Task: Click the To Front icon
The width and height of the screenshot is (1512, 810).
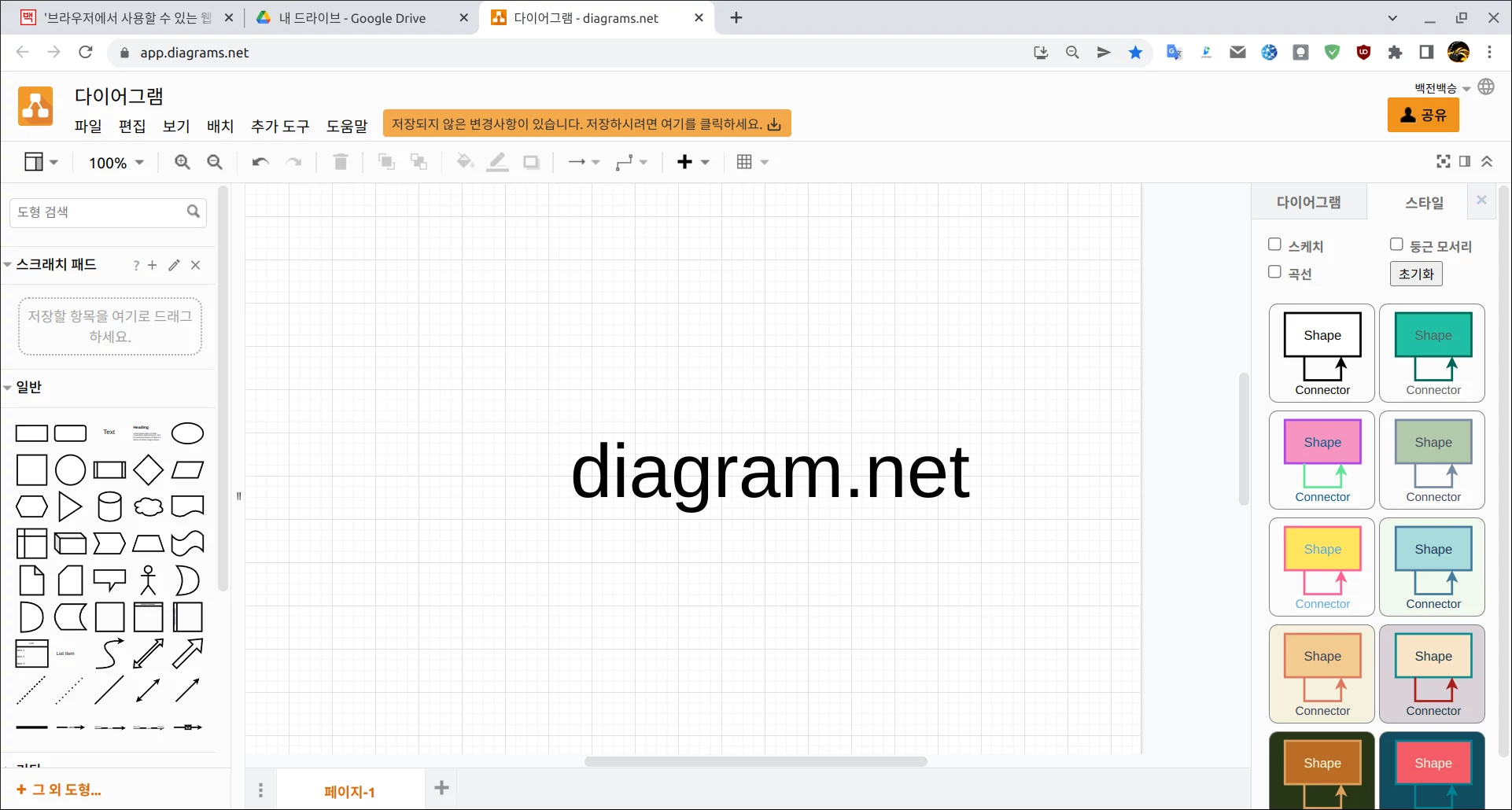Action: pyautogui.click(x=386, y=162)
